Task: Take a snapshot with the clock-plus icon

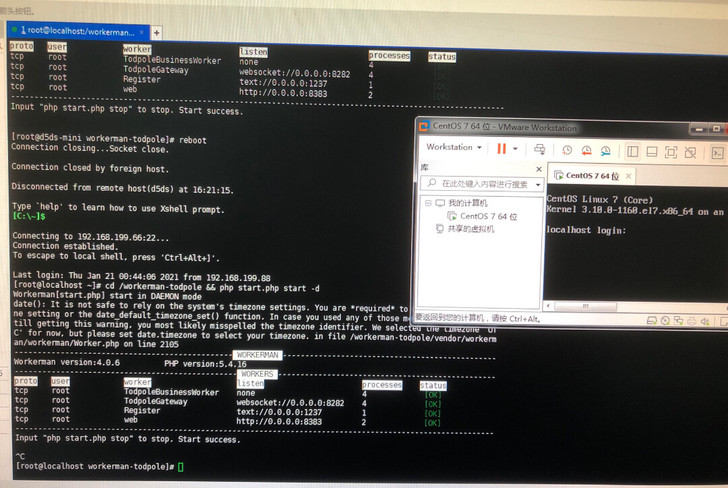Action: pyautogui.click(x=567, y=150)
